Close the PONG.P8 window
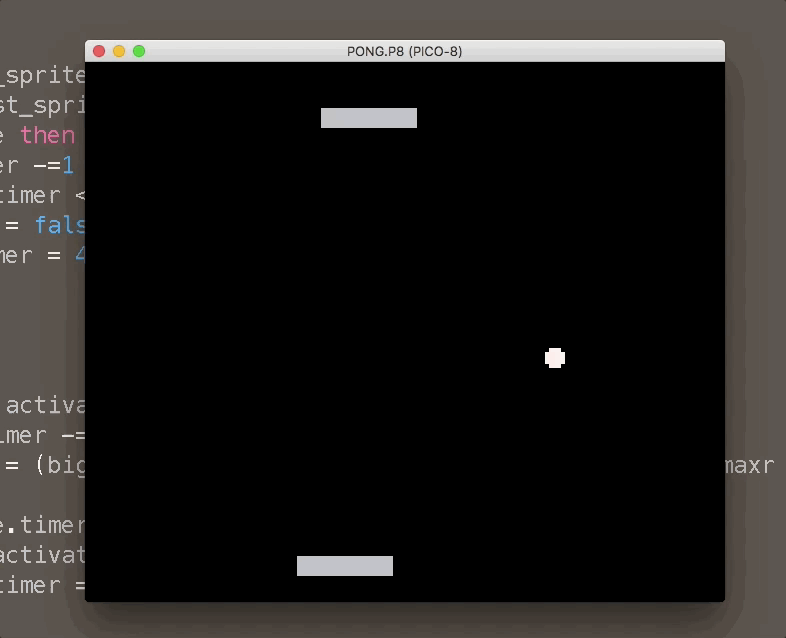This screenshot has width=786, height=638. pos(99,51)
